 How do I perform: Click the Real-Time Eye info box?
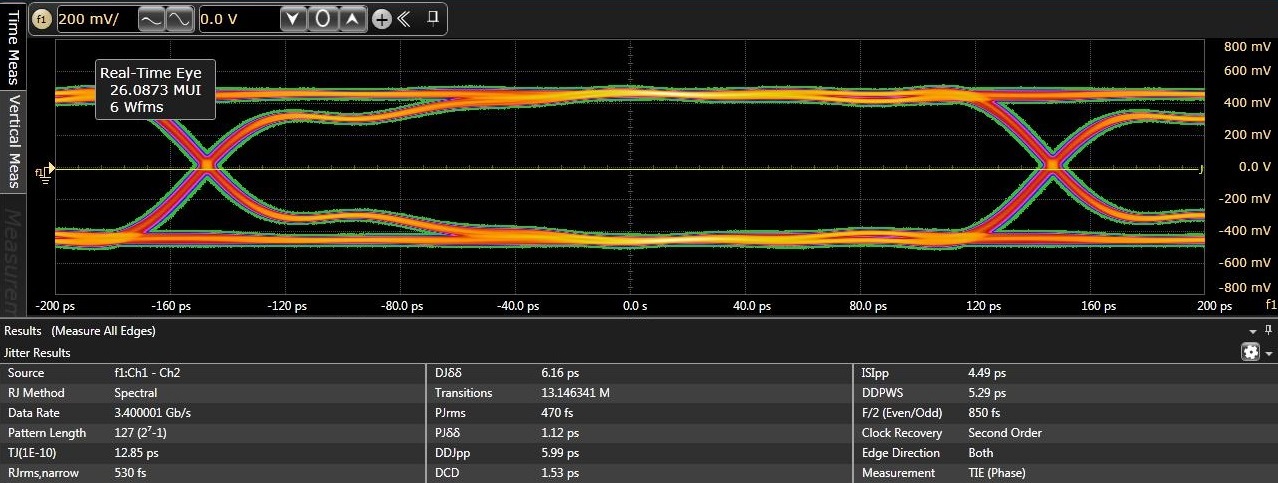pyautogui.click(x=155, y=89)
